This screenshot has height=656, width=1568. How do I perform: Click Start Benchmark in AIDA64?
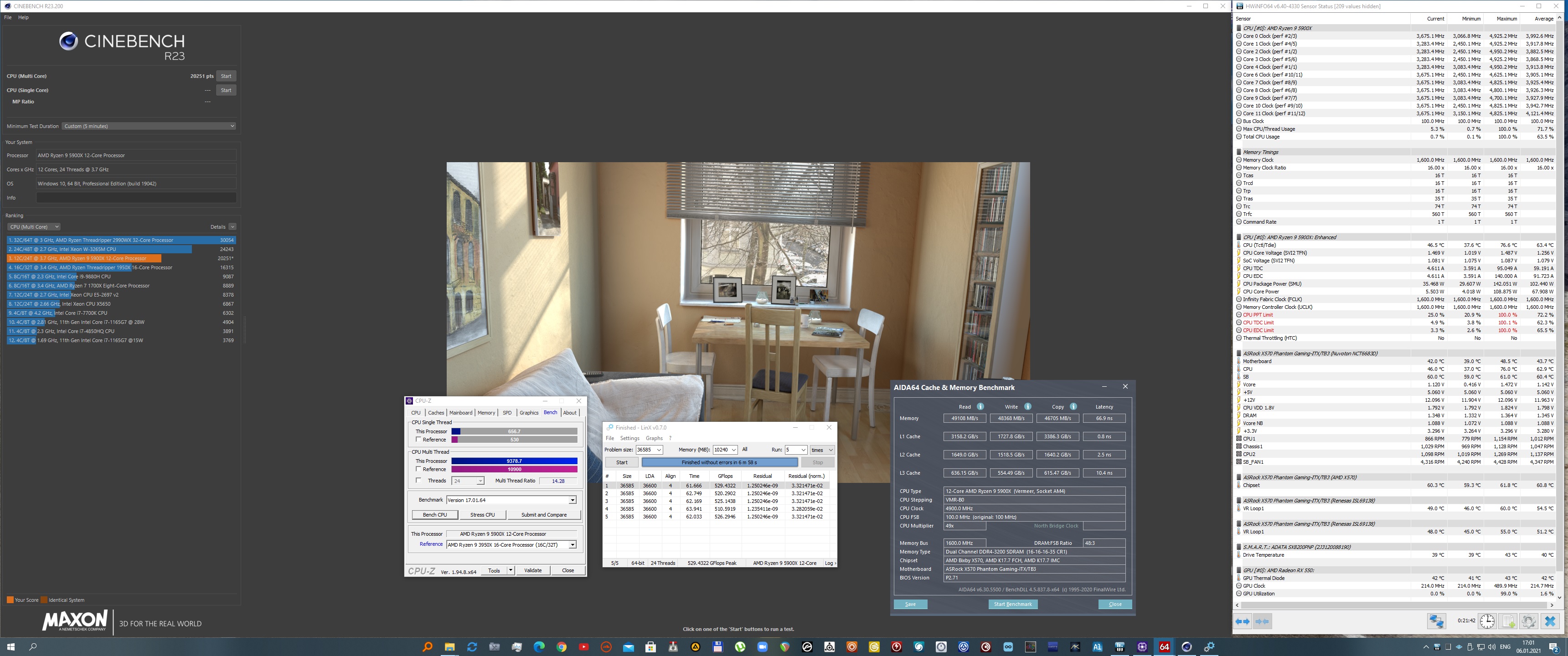1012,604
